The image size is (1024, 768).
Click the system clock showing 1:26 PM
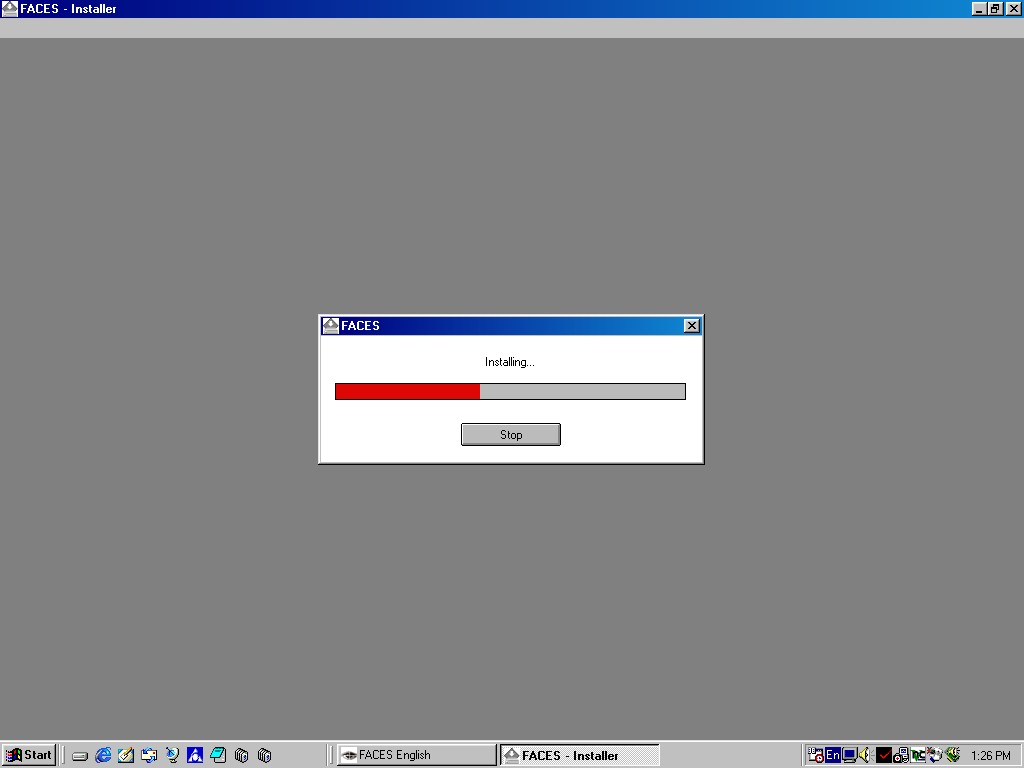990,756
